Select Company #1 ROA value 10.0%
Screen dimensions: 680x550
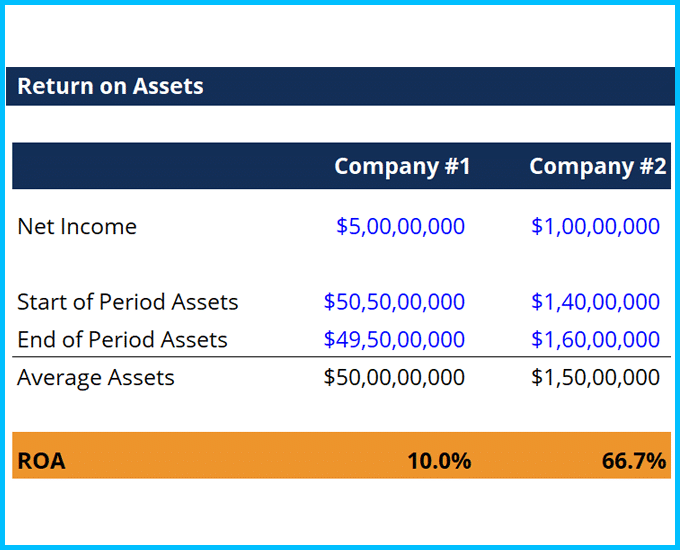[x=438, y=461]
